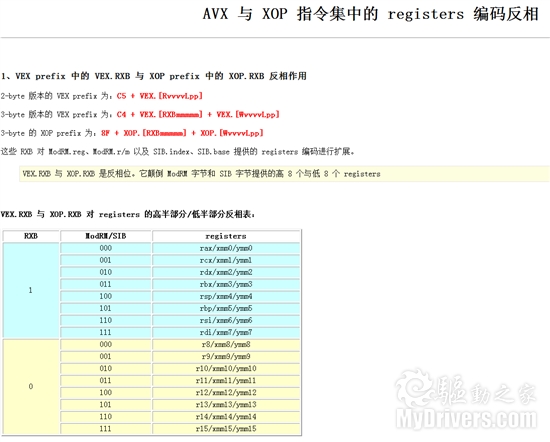Select the r15/xmm15/ymm15 table cell
Viewport: 550px width, 442px height.
pos(226,429)
